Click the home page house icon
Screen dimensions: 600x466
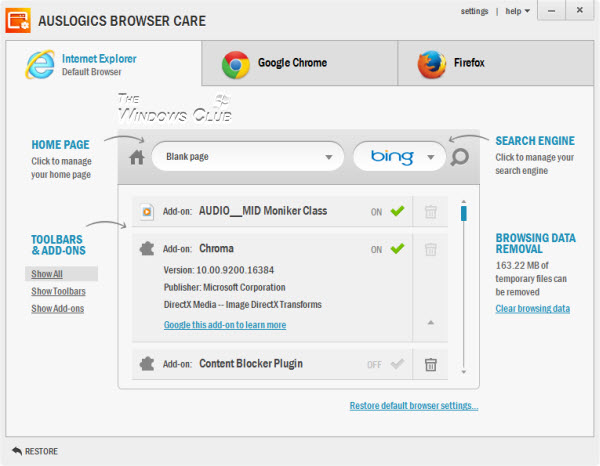click(x=137, y=157)
